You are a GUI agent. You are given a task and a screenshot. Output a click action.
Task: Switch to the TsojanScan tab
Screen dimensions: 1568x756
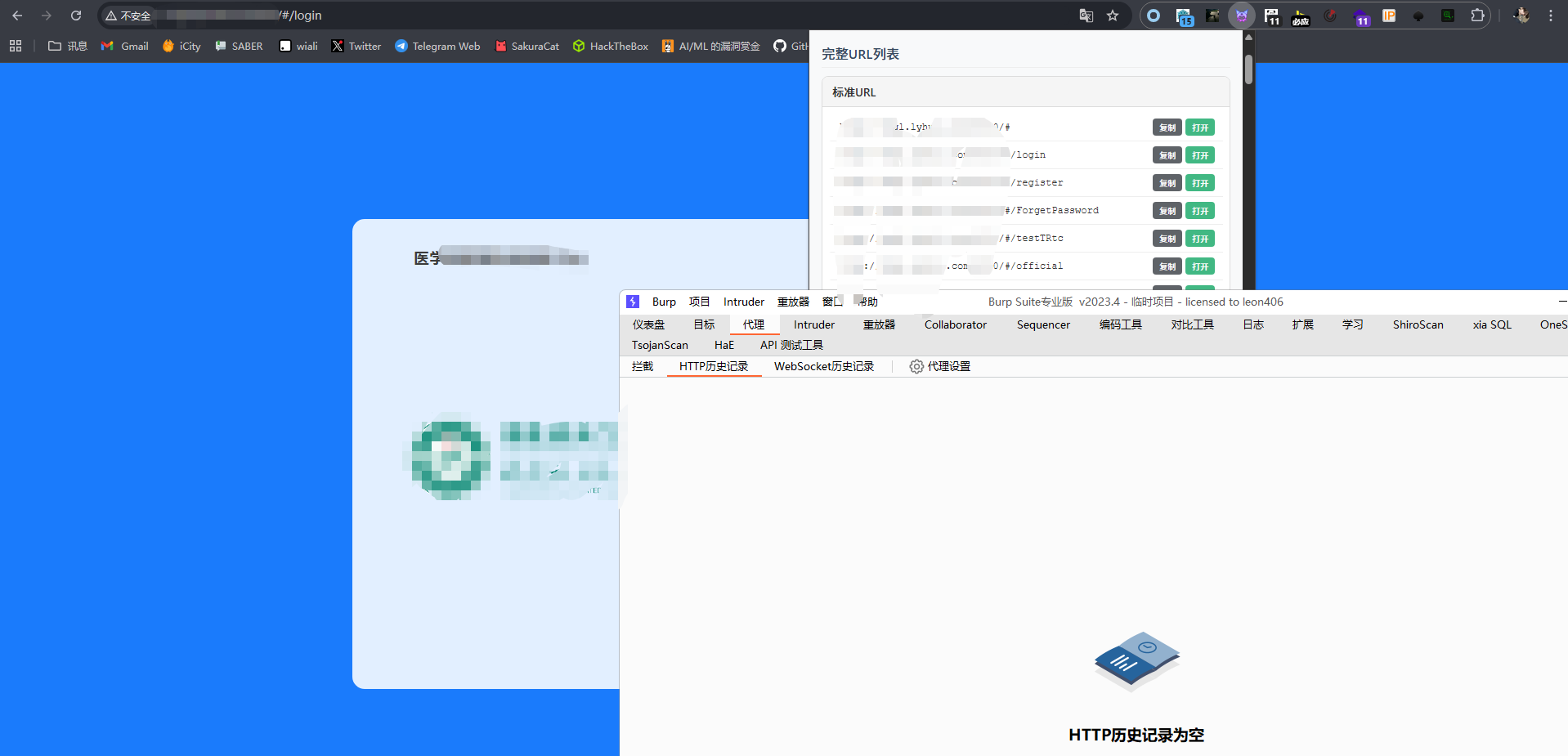point(660,345)
